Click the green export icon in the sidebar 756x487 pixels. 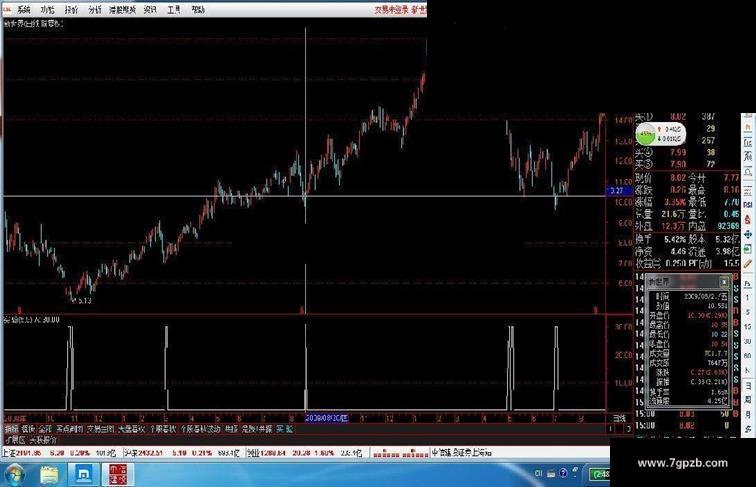[x=748, y=249]
